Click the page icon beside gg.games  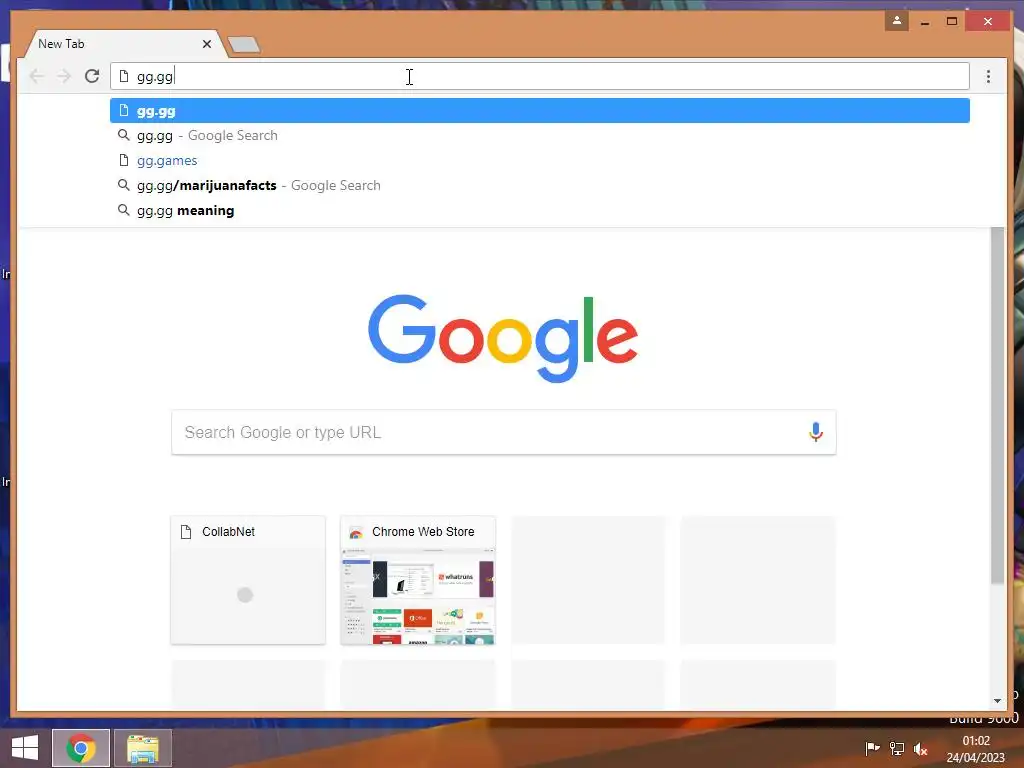[x=123, y=160]
